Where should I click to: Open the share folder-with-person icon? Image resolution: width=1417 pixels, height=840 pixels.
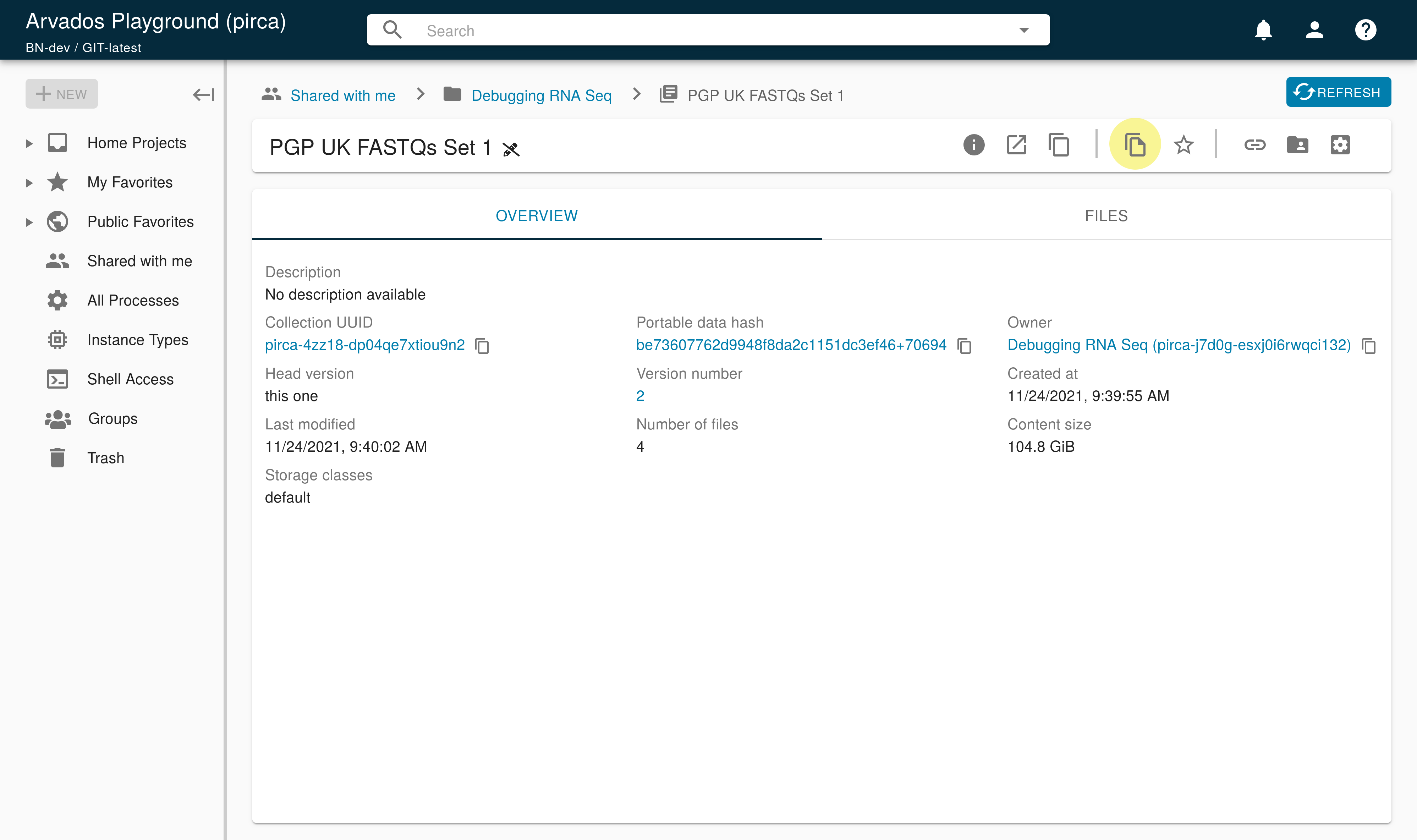pos(1297,145)
